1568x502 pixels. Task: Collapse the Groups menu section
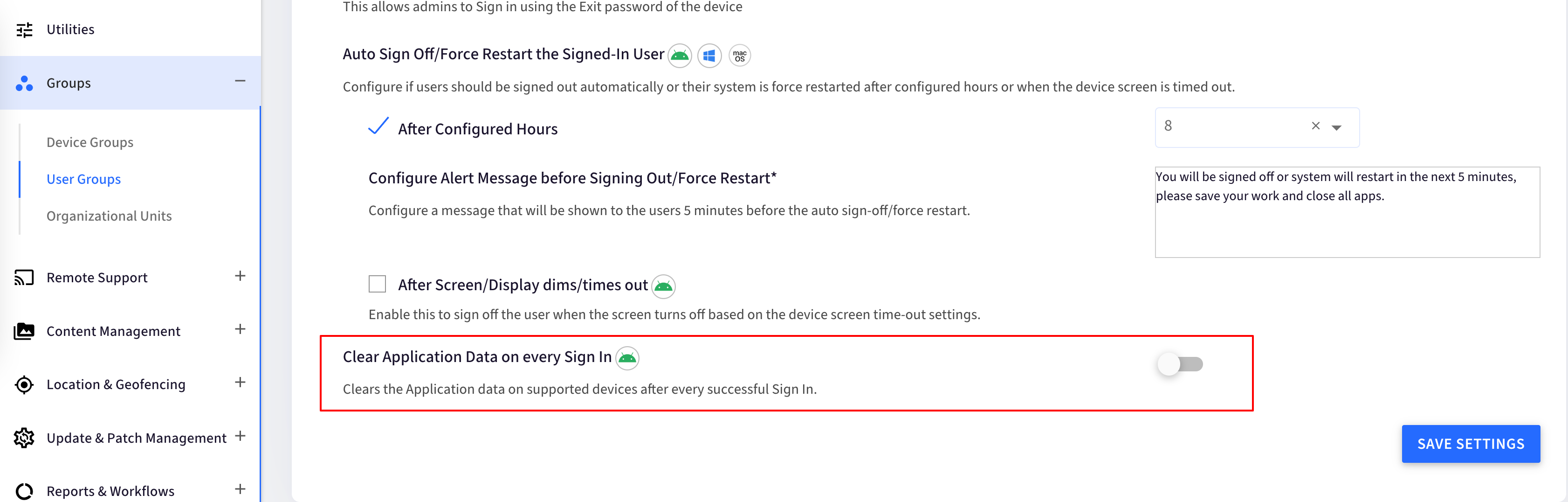point(240,81)
